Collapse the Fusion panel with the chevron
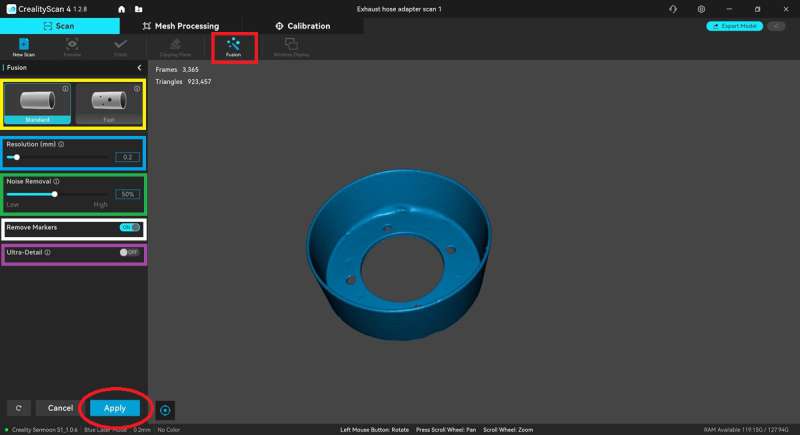 tap(139, 68)
